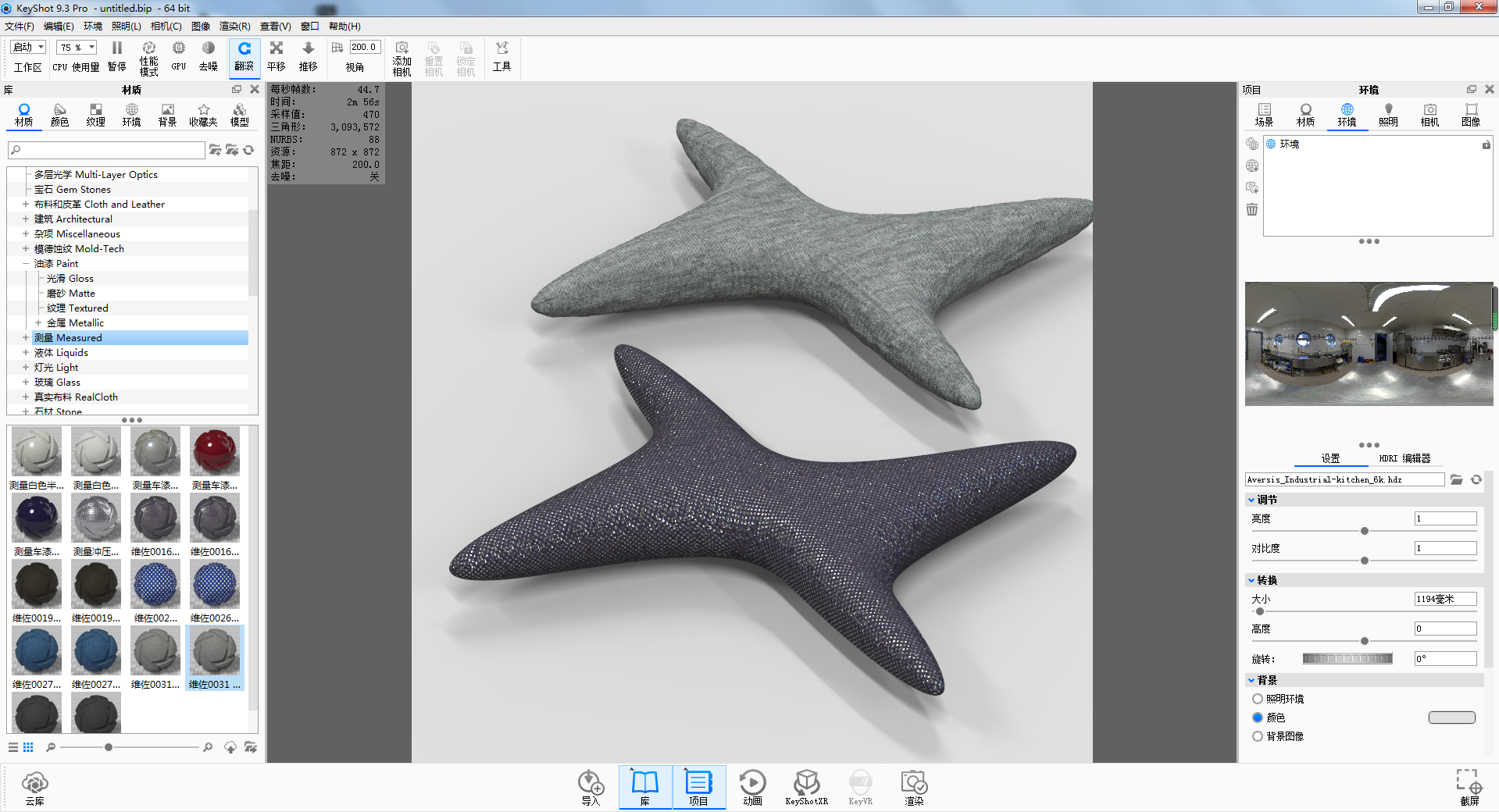The height and width of the screenshot is (812, 1499).
Task: Open project Camera tab
Action: tap(1429, 115)
